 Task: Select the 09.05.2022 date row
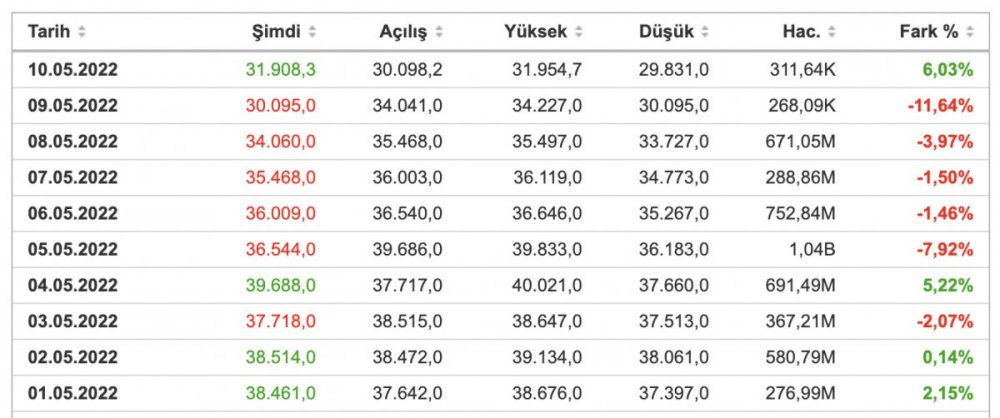(x=500, y=105)
